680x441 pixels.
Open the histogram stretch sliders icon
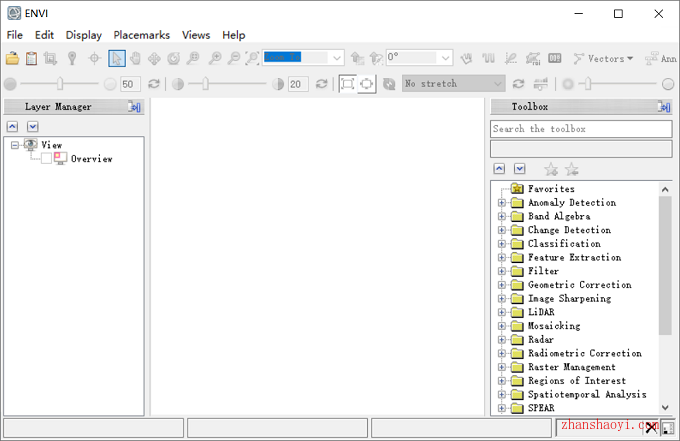[x=540, y=84]
